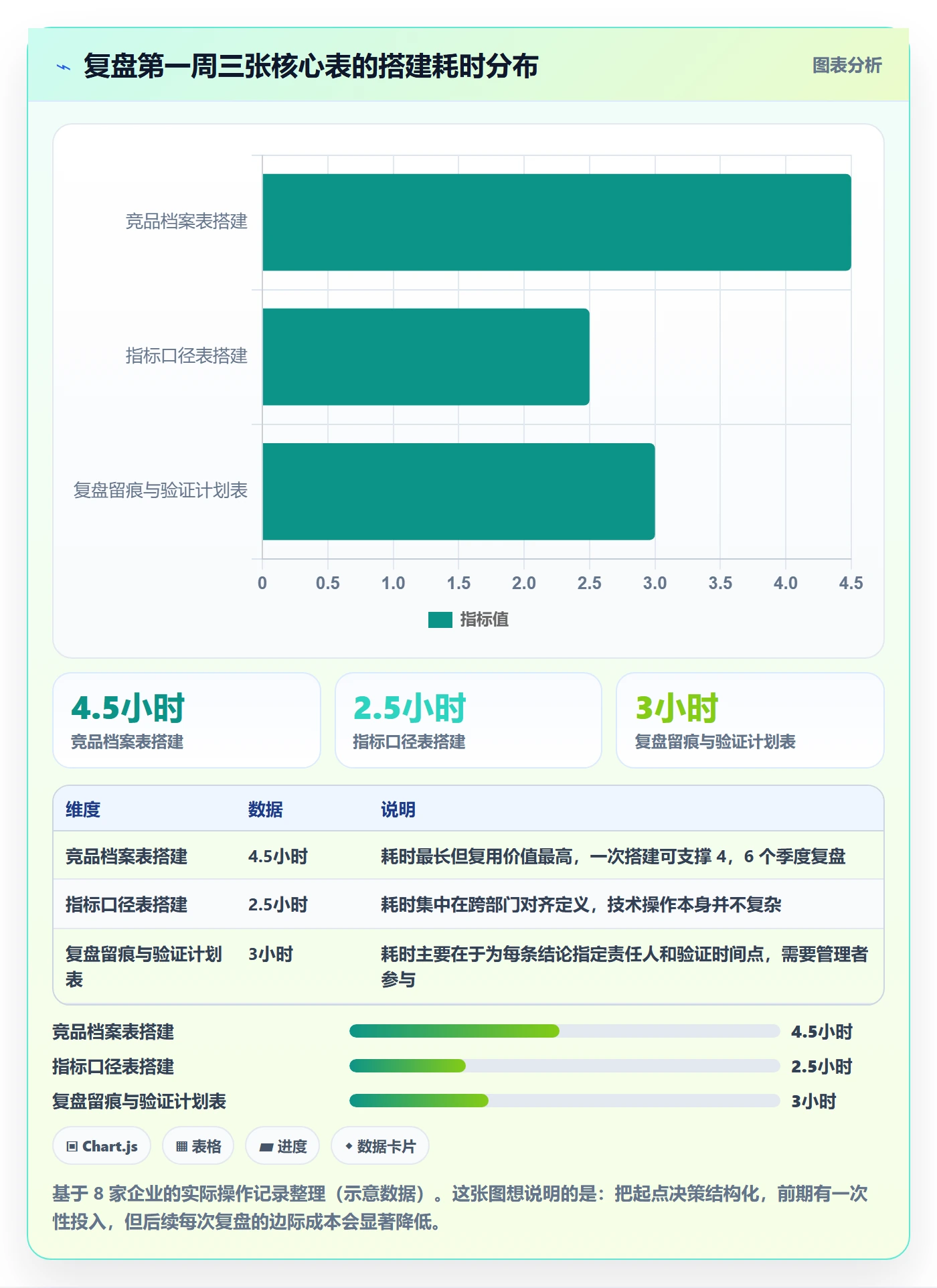937x1288 pixels.
Task: Click the 复盘留痕与验证计划表 bar in the chart
Action: coord(458,491)
